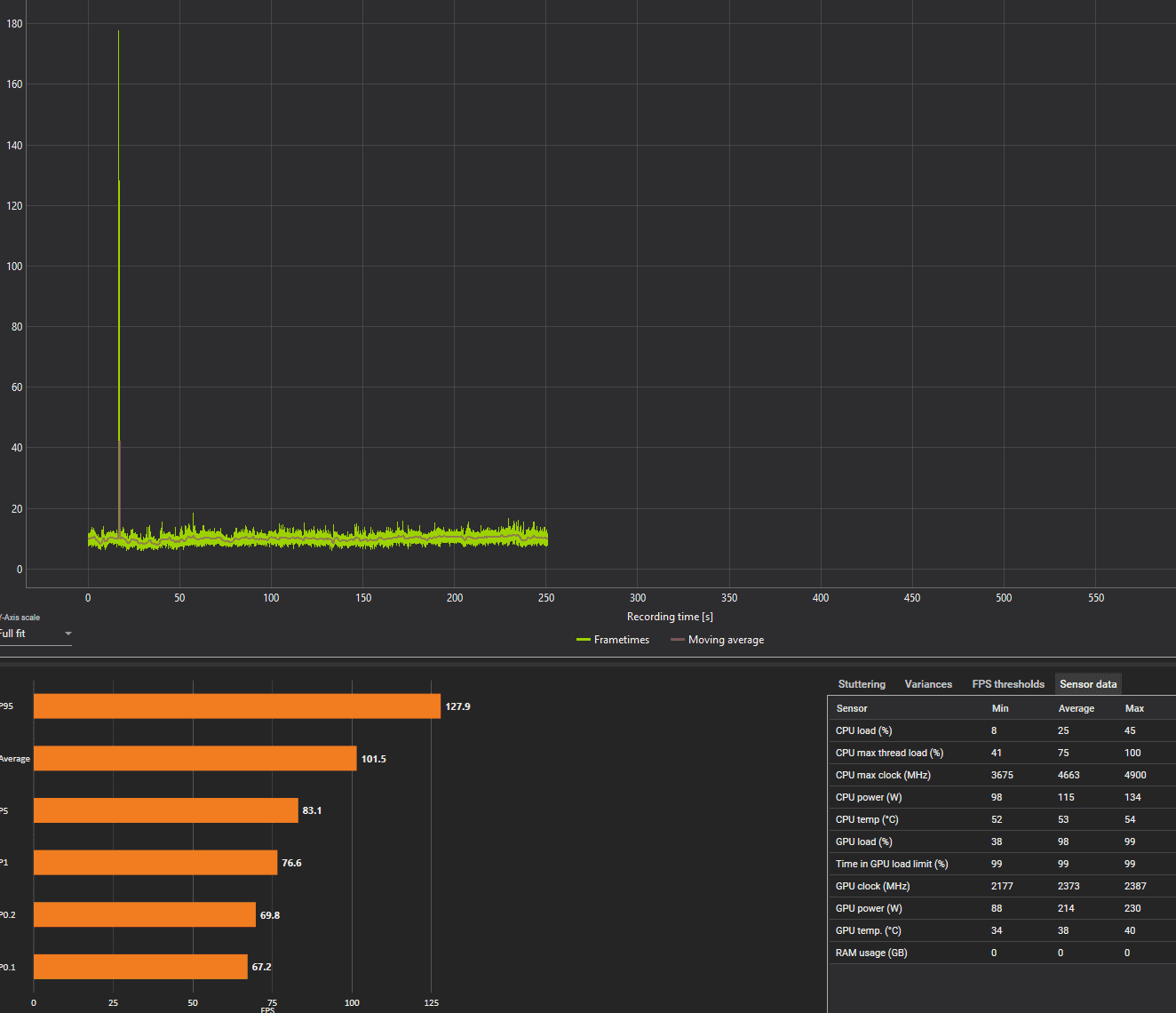
Task: Click the Min column header
Action: click(x=1000, y=708)
